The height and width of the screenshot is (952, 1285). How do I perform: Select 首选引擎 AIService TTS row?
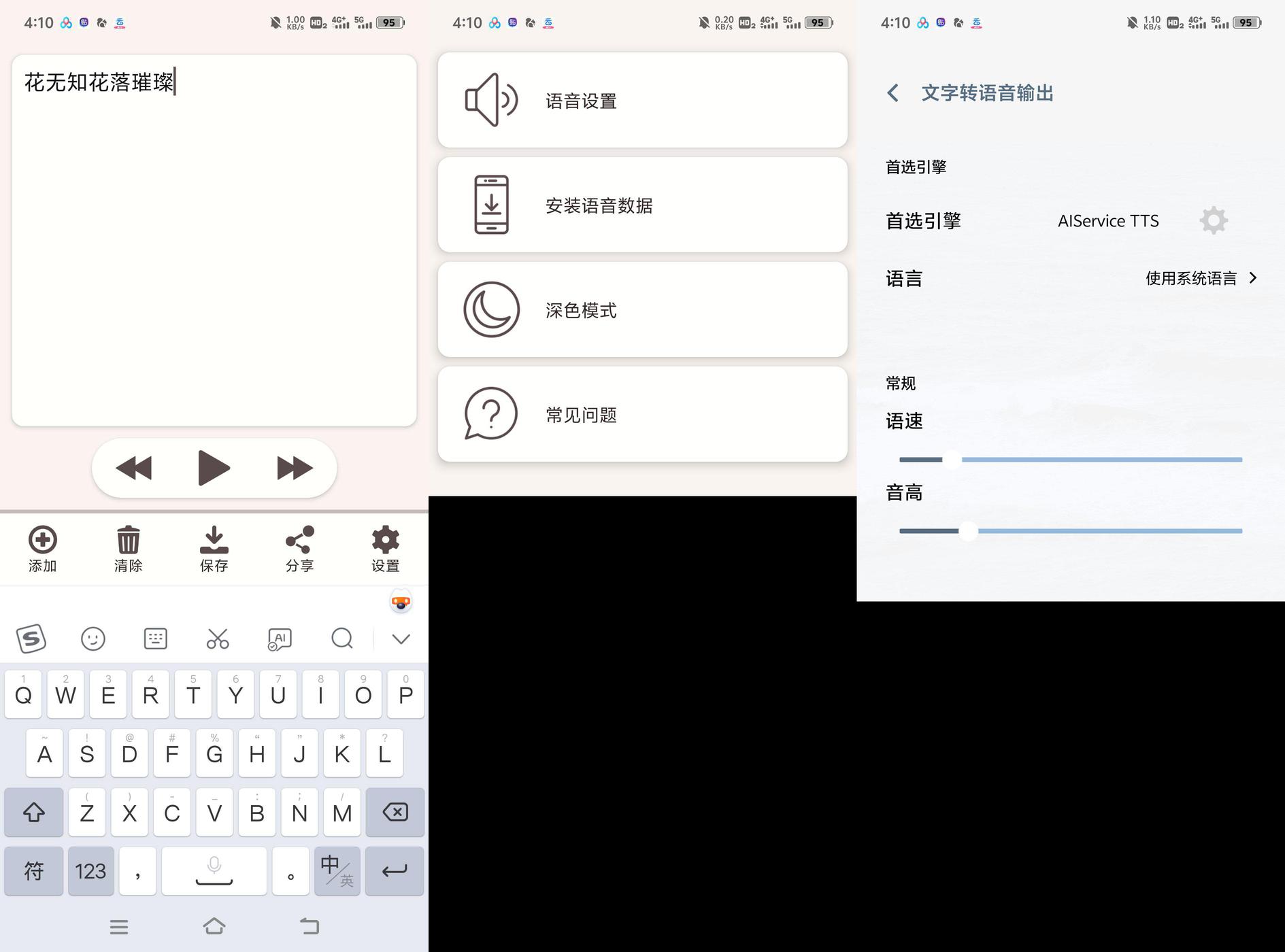(x=1071, y=220)
